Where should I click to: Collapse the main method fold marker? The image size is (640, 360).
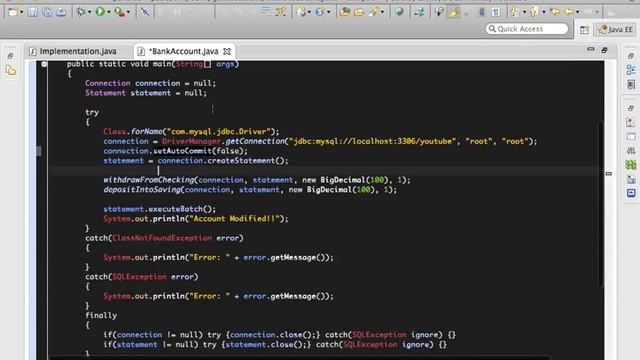(44, 64)
